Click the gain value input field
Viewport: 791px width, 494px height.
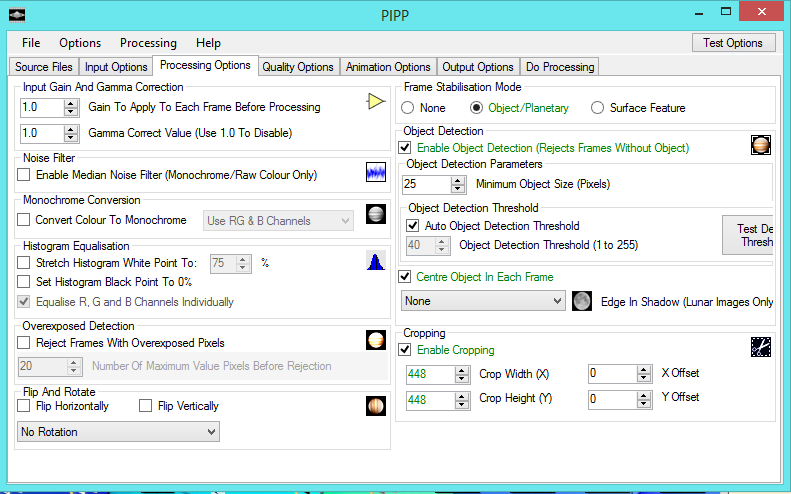(x=41, y=107)
